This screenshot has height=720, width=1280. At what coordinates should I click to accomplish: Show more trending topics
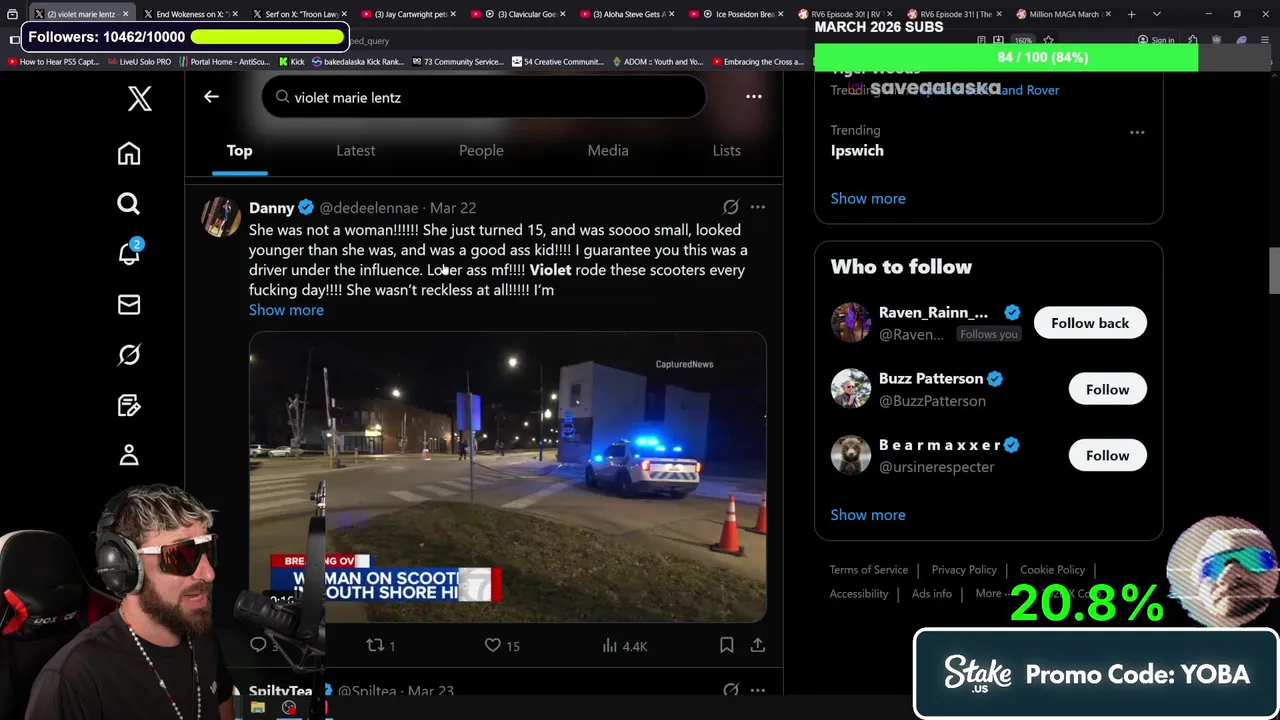click(868, 198)
